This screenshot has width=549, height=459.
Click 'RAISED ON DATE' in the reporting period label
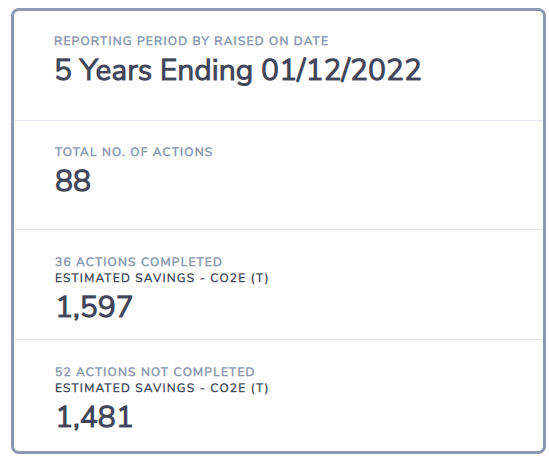271,41
